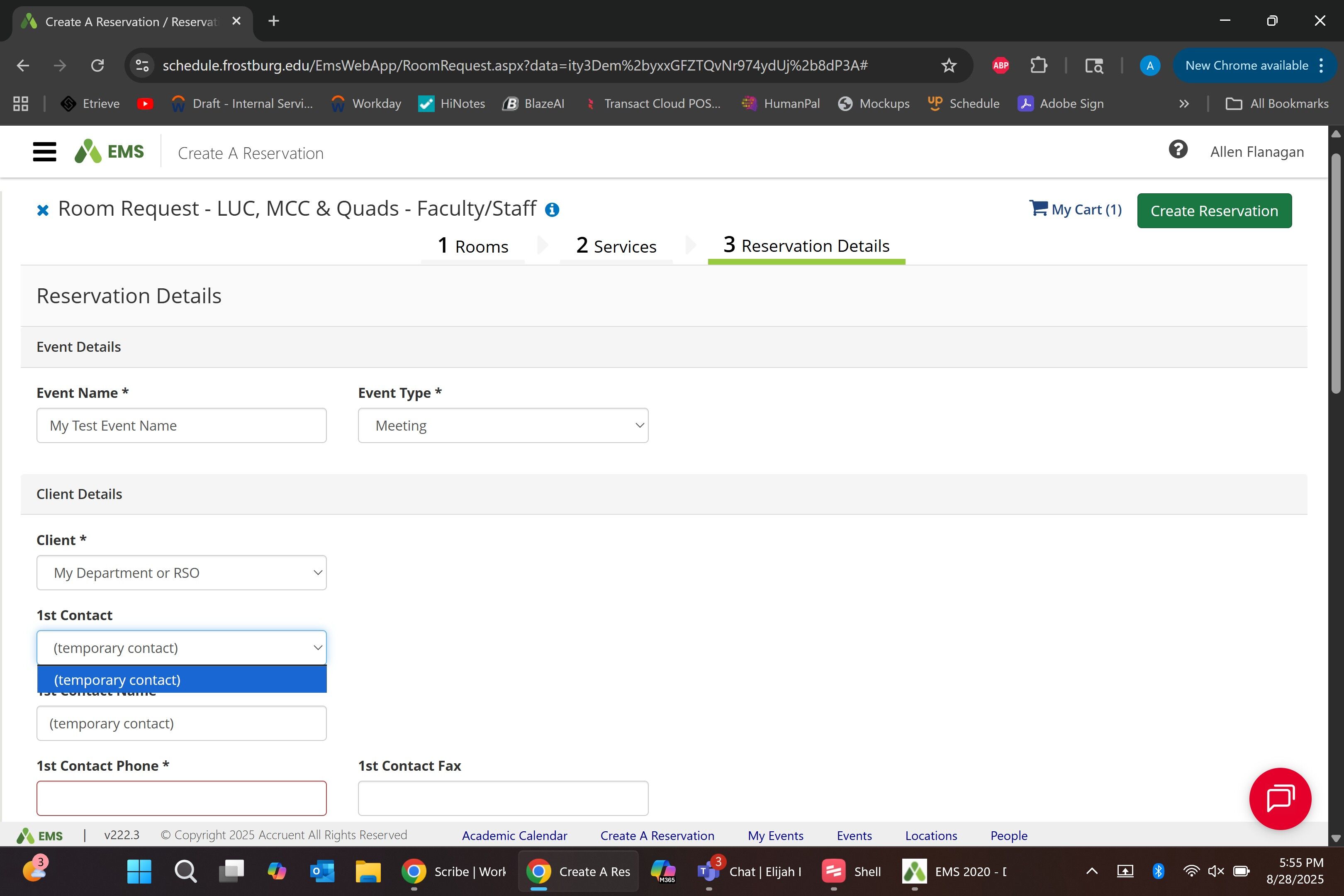Open the Chrome extensions puzzle icon
Viewport: 1344px width, 896px height.
pyautogui.click(x=1038, y=66)
